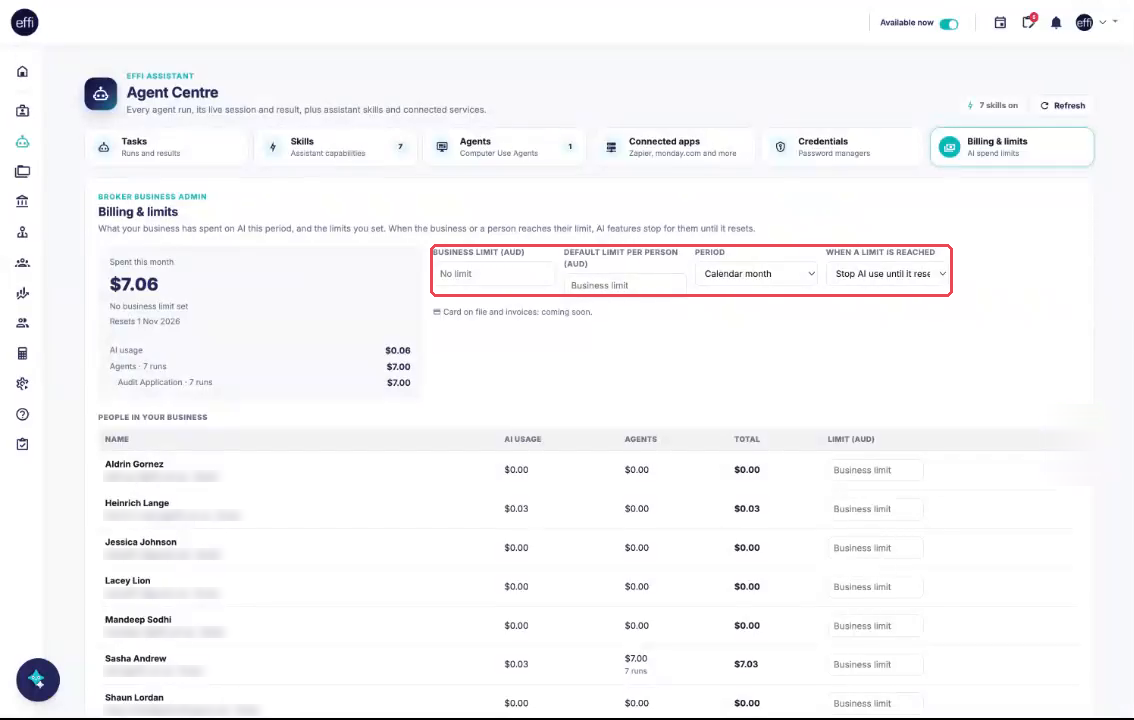
Task: Click the effi logo
Action: (25, 22)
